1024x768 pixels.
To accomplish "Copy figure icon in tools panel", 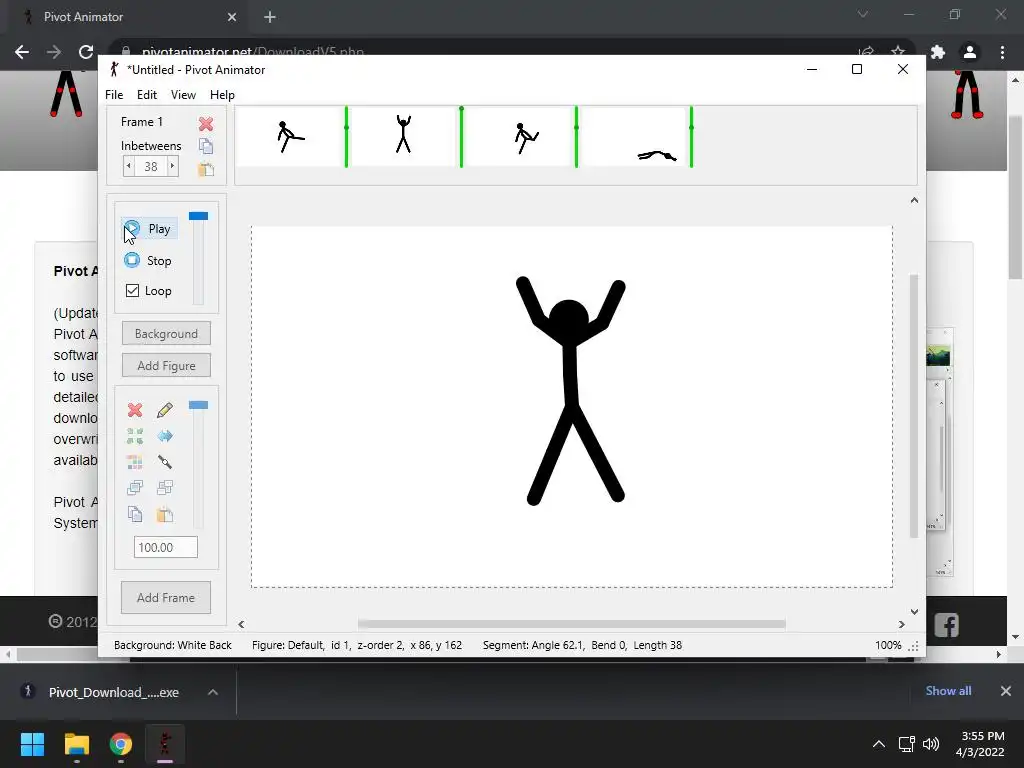I will [135, 515].
